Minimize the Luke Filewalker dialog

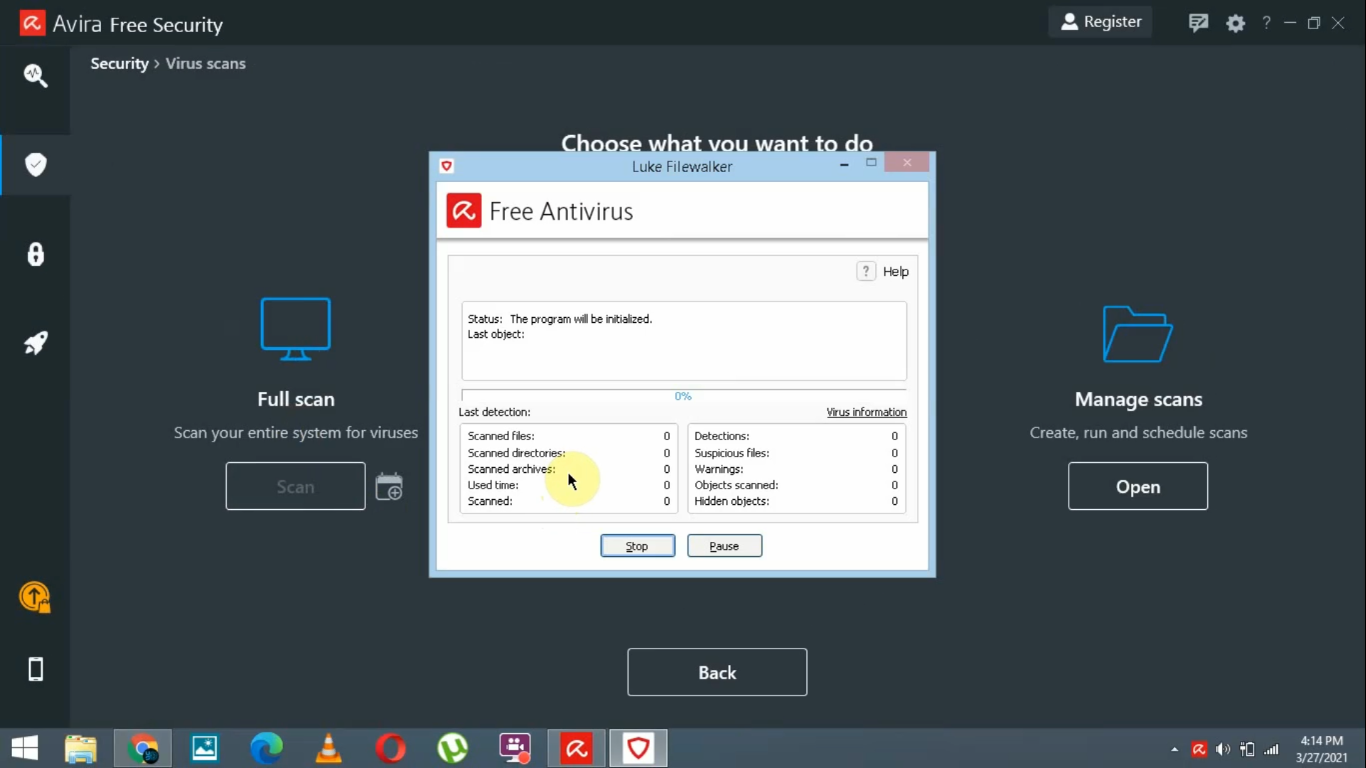pyautogui.click(x=844, y=164)
